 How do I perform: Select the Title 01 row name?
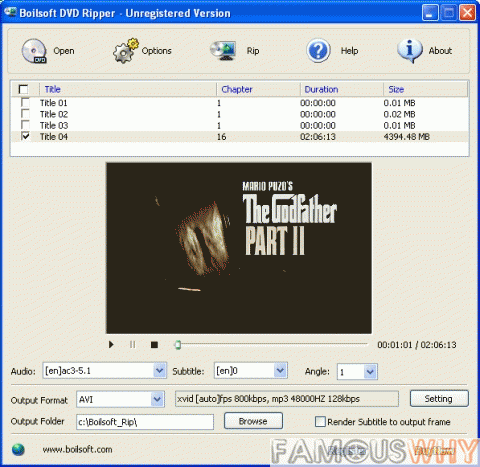pyautogui.click(x=53, y=103)
